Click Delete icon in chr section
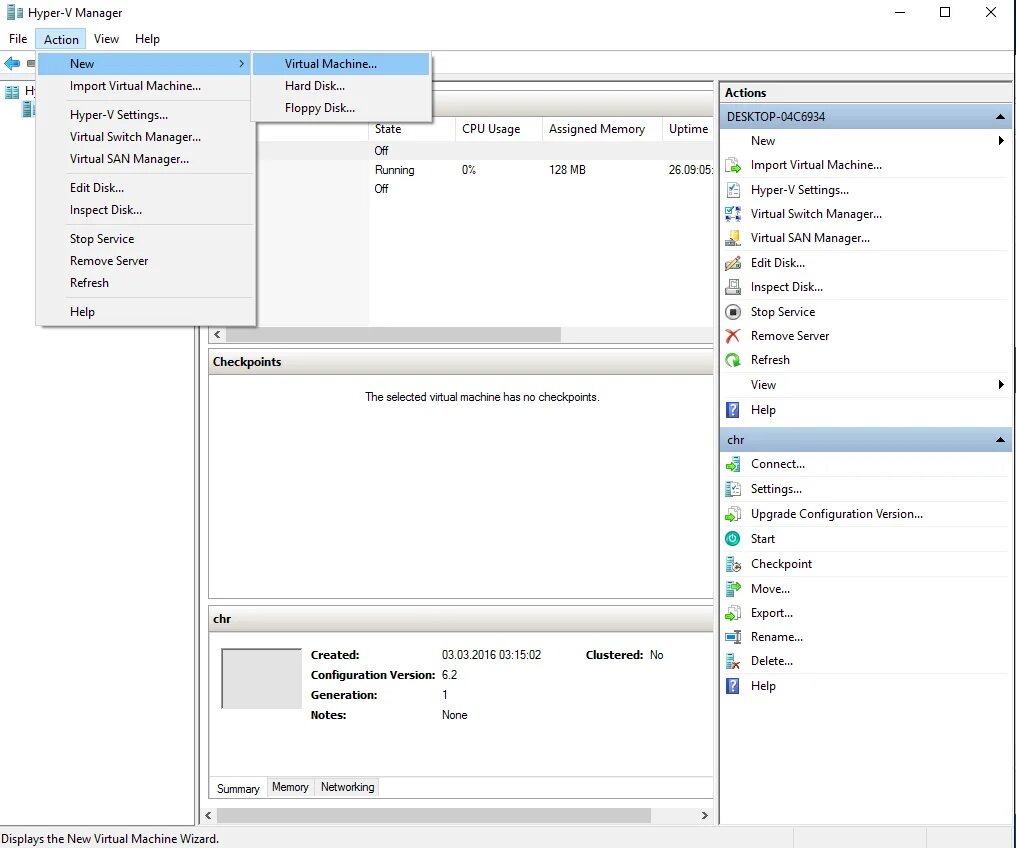 click(733, 661)
